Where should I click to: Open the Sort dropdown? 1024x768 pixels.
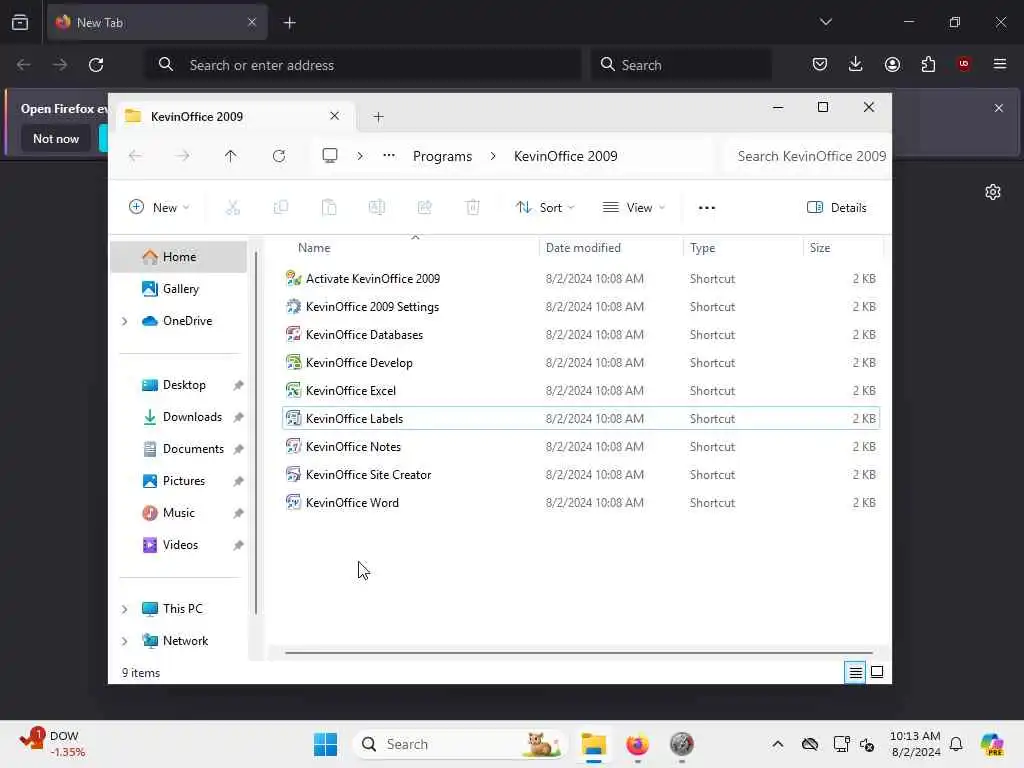[545, 208]
